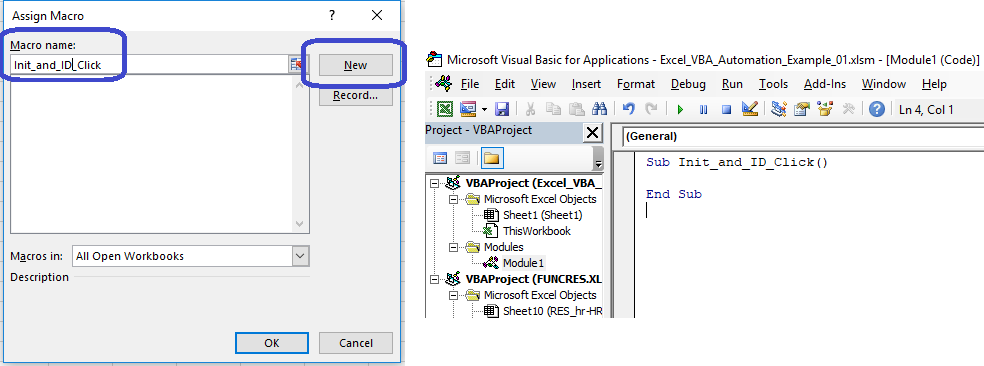The height and width of the screenshot is (366, 984).
Task: Click the Undo arrow icon
Action: (628, 109)
